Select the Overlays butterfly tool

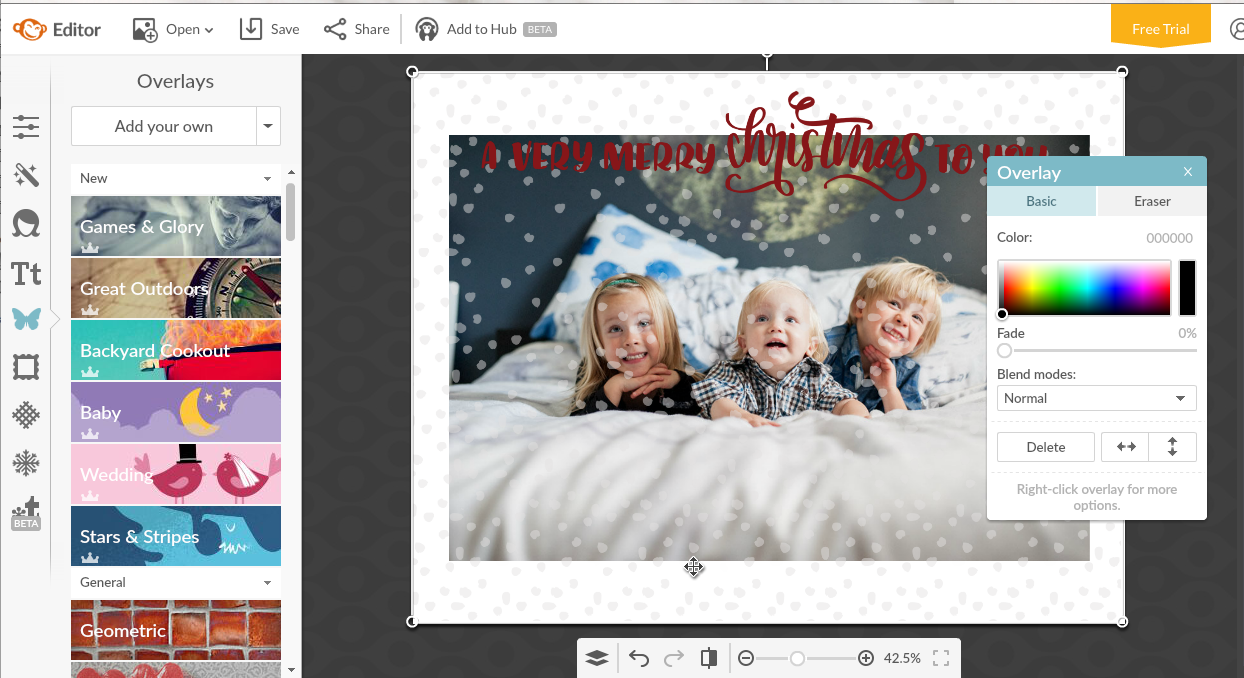pos(26,319)
